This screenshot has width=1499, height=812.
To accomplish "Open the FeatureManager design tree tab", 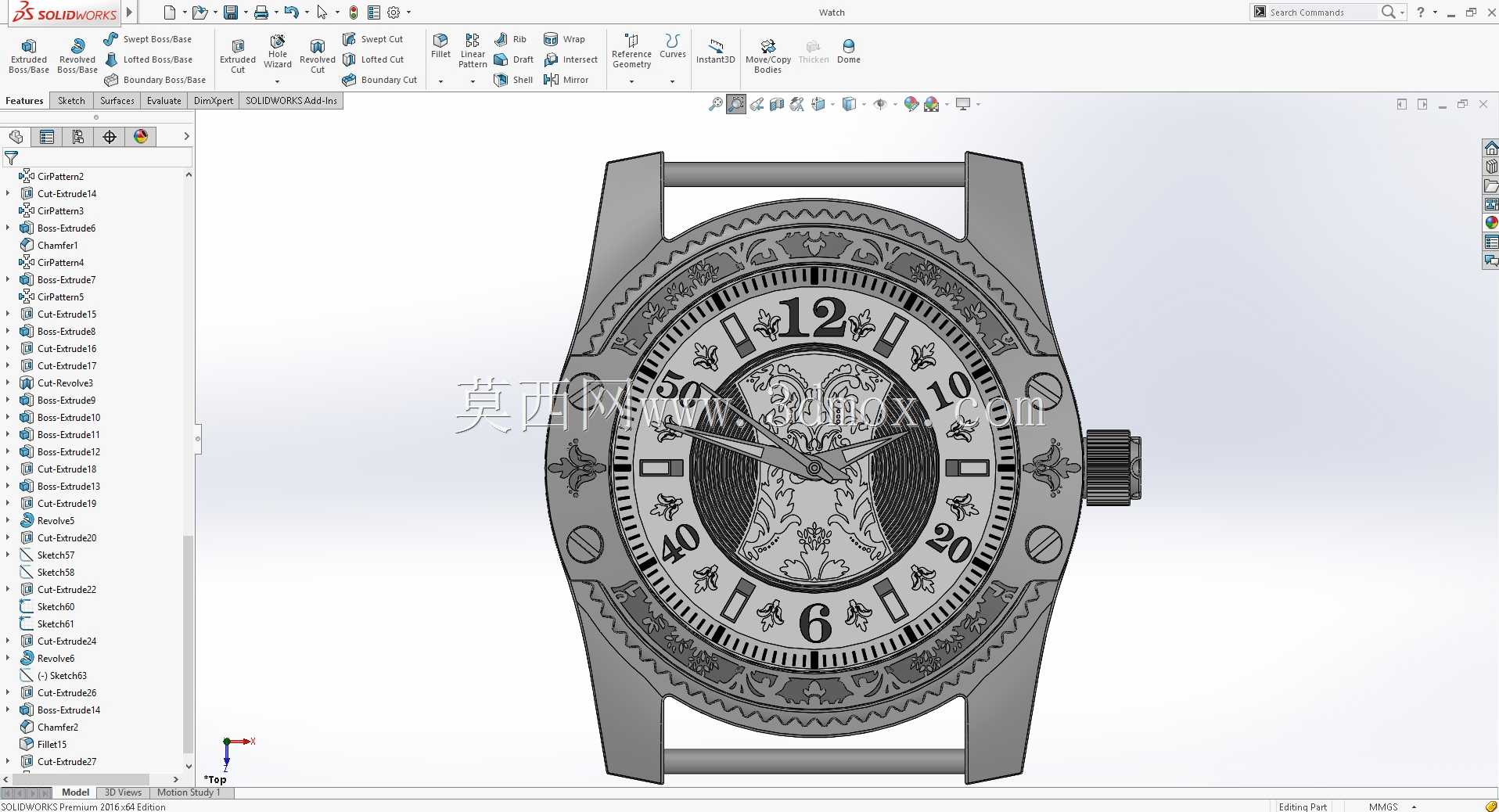I will 16,137.
